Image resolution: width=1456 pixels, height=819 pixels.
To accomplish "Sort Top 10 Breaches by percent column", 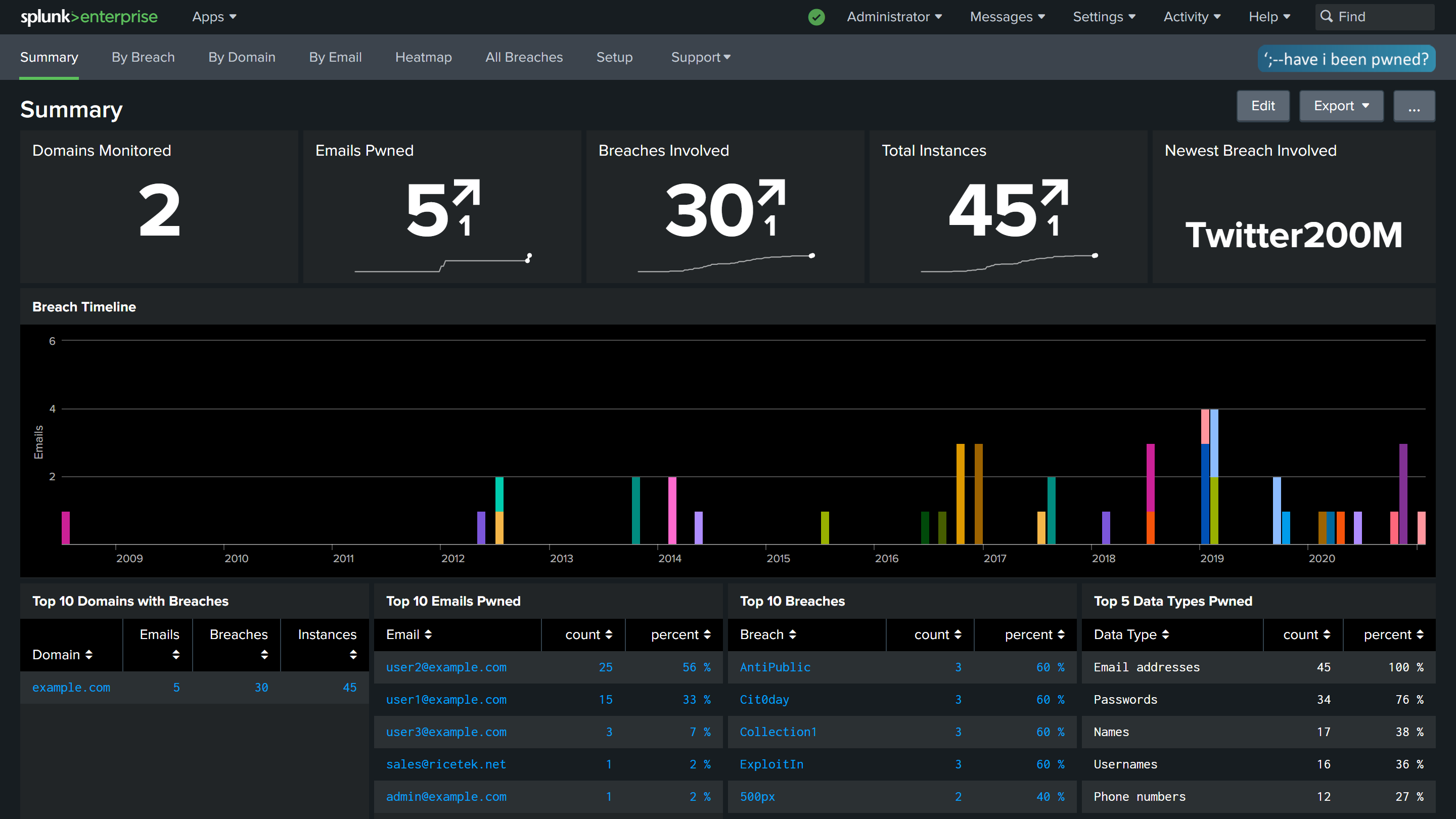I will click(1034, 635).
